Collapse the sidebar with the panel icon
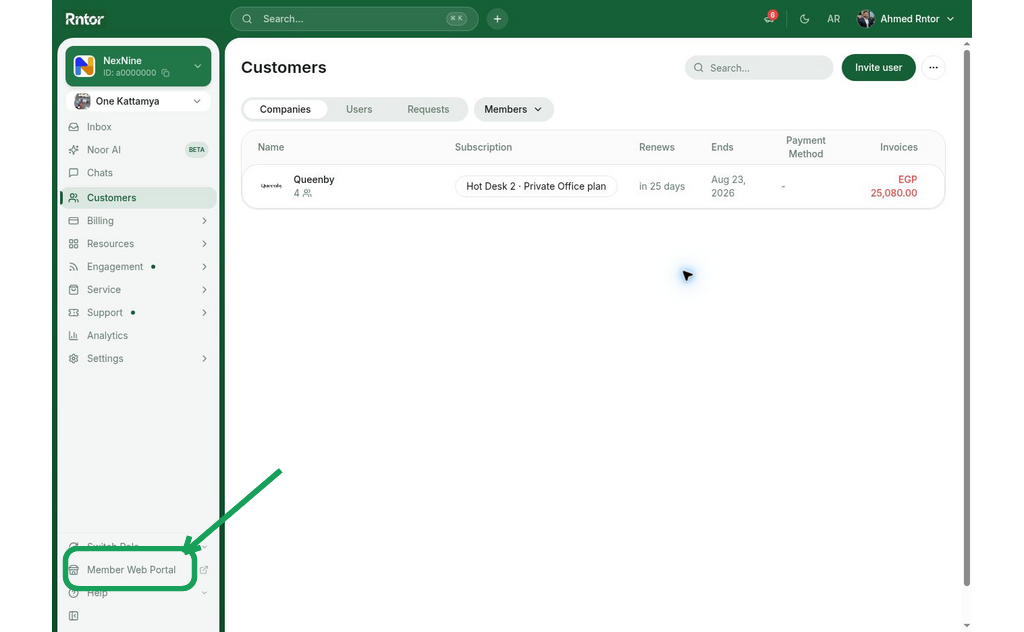Image resolution: width=1024 pixels, height=632 pixels. pyautogui.click(x=74, y=616)
